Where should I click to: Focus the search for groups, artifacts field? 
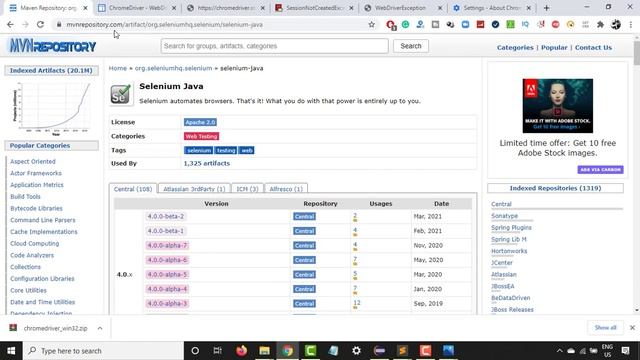coord(274,46)
